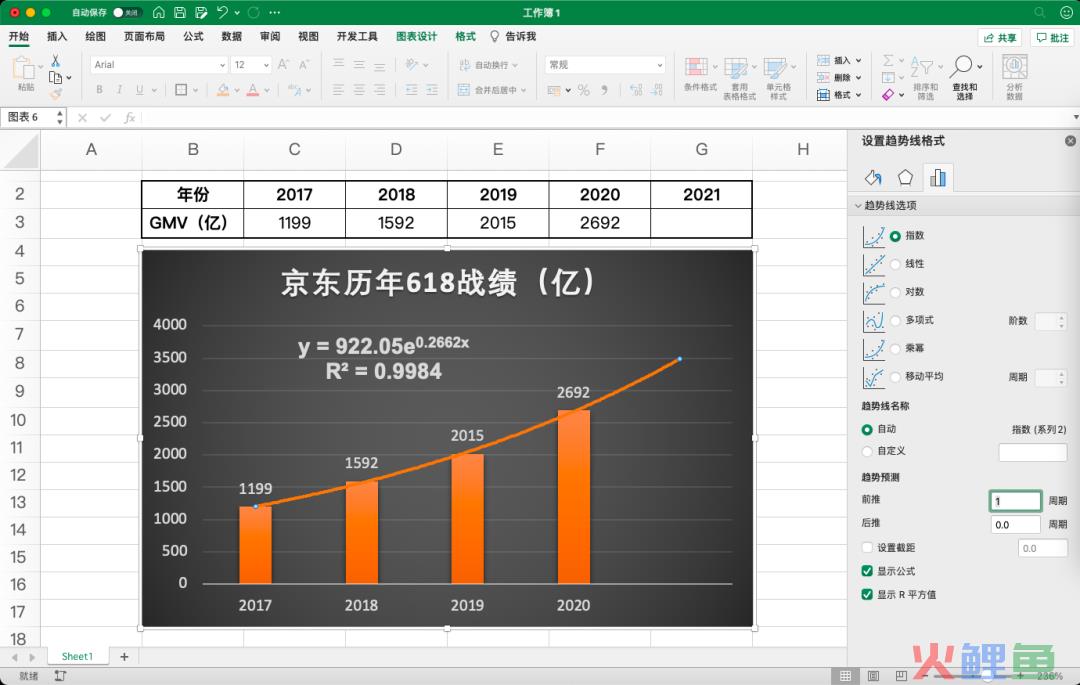The width and height of the screenshot is (1080, 685).
Task: Switch to the 公式 ribbon tab
Action: [193, 36]
